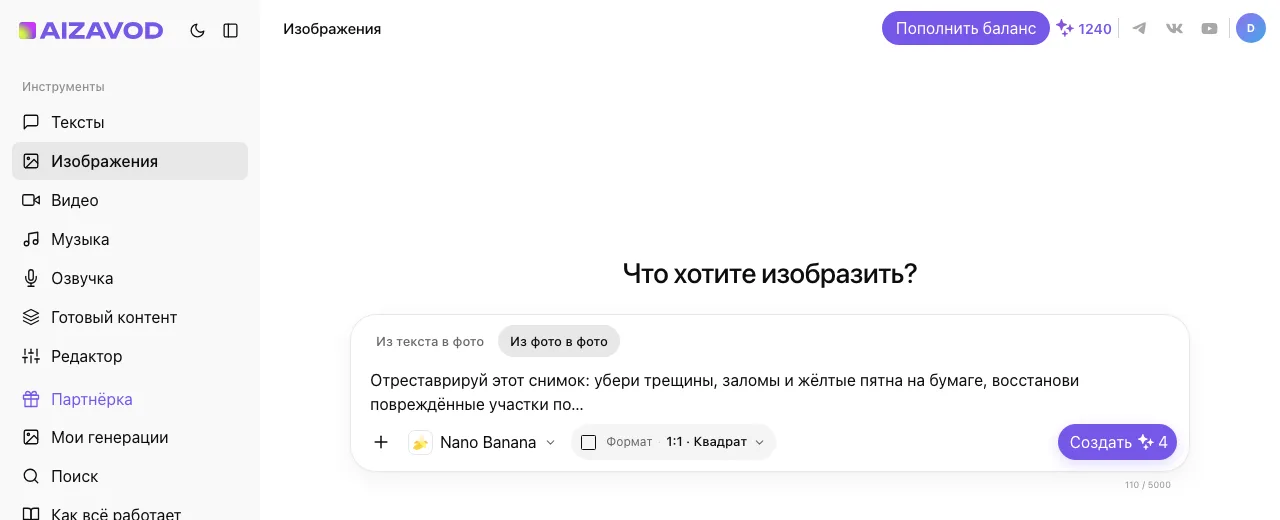Click Пополнить баланс button
Screen dimensions: 1280x520
click(x=966, y=28)
